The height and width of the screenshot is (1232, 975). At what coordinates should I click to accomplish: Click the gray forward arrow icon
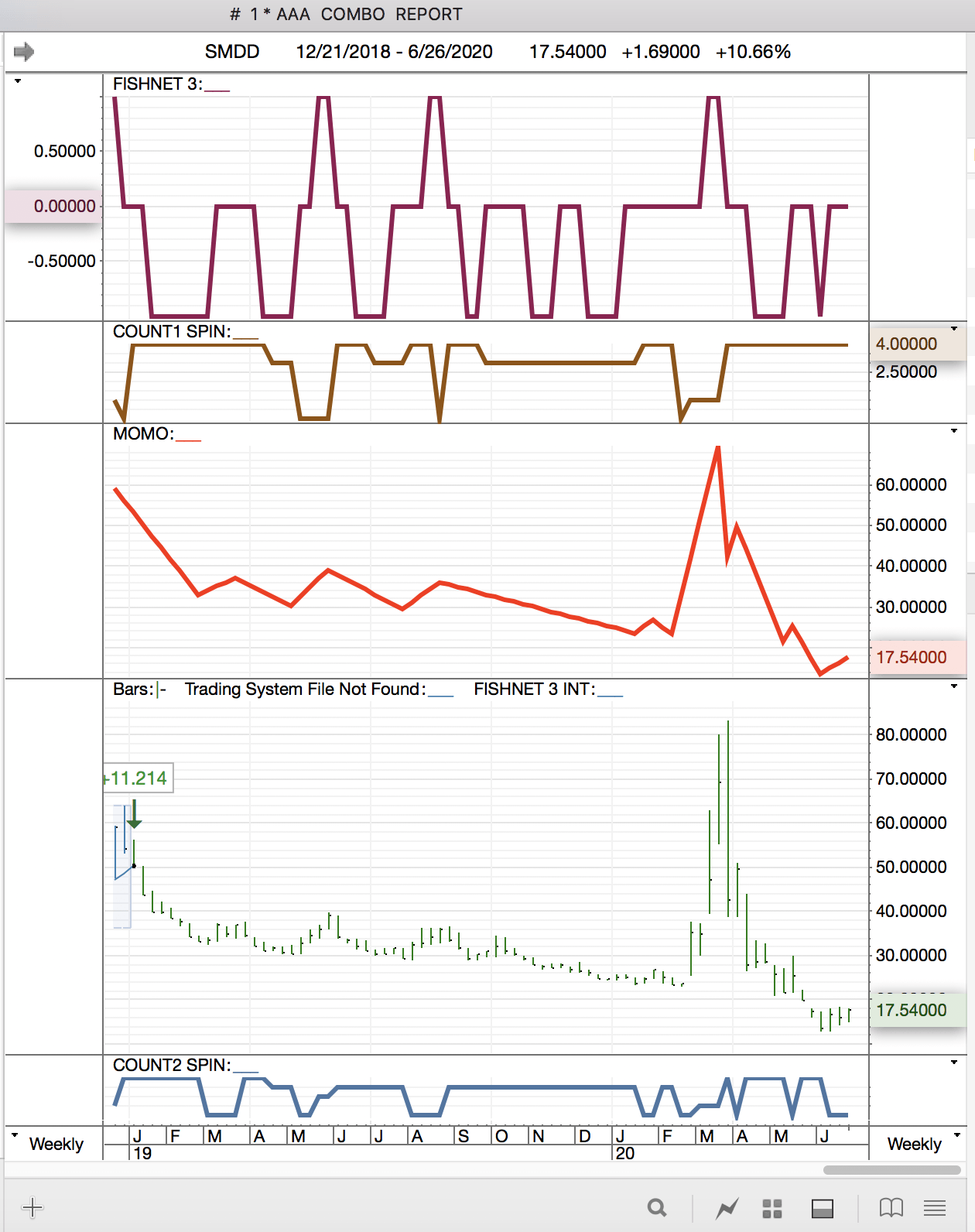click(x=24, y=52)
